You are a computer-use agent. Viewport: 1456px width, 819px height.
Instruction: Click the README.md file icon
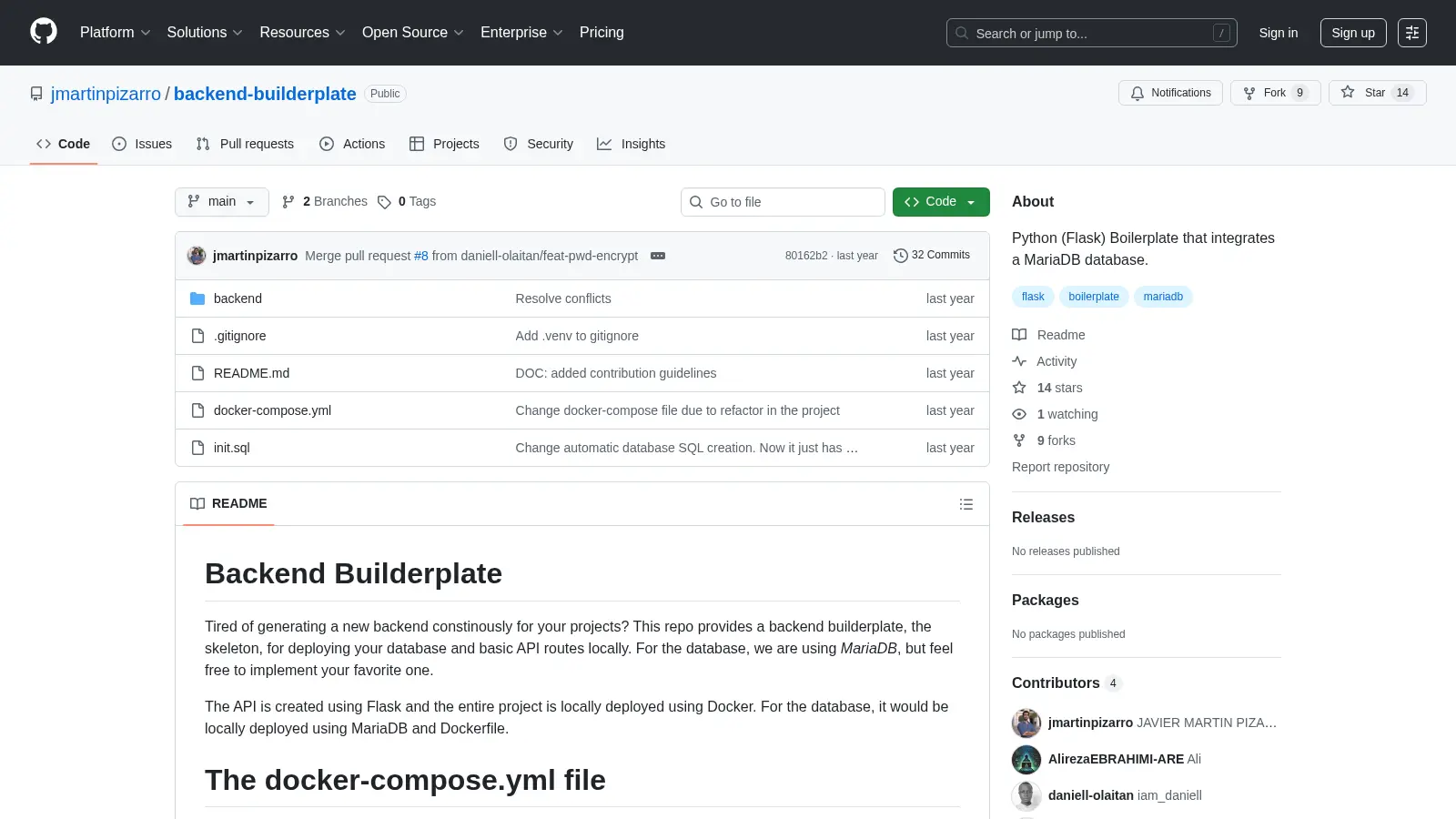pos(197,373)
